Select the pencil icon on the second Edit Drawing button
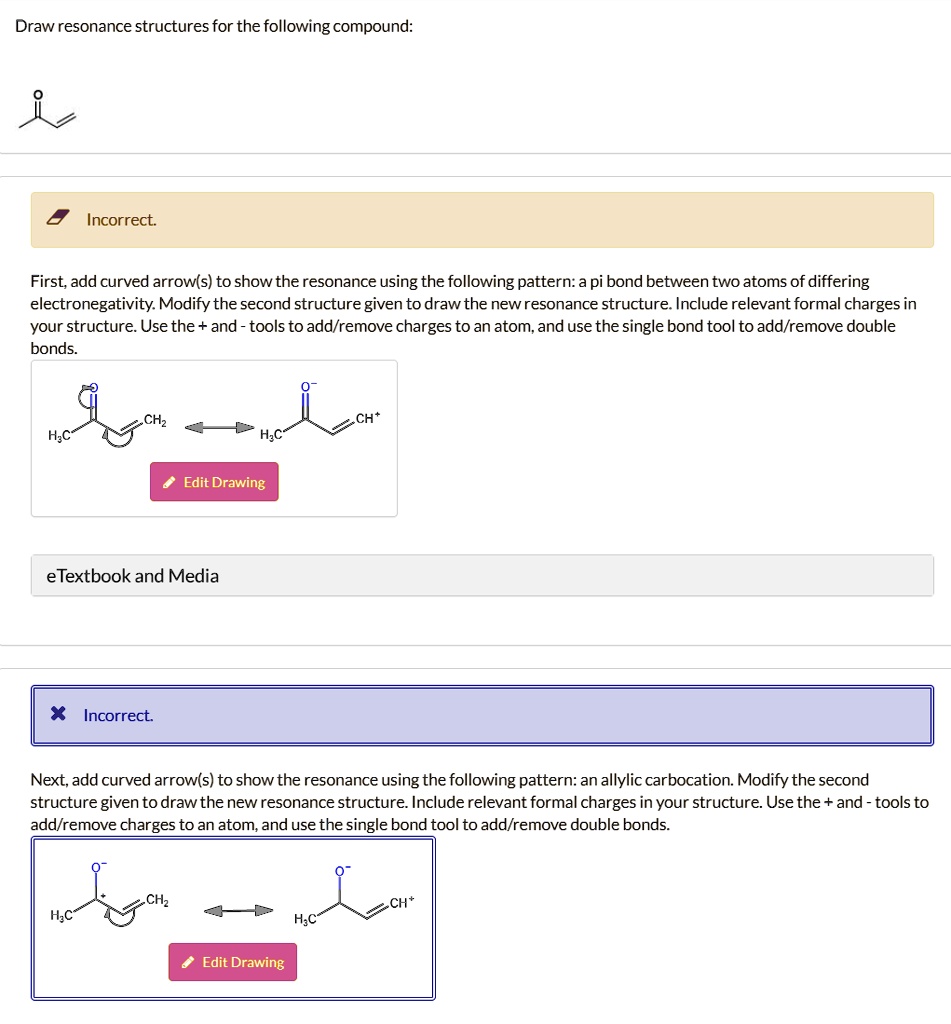951x1024 pixels. tap(187, 962)
